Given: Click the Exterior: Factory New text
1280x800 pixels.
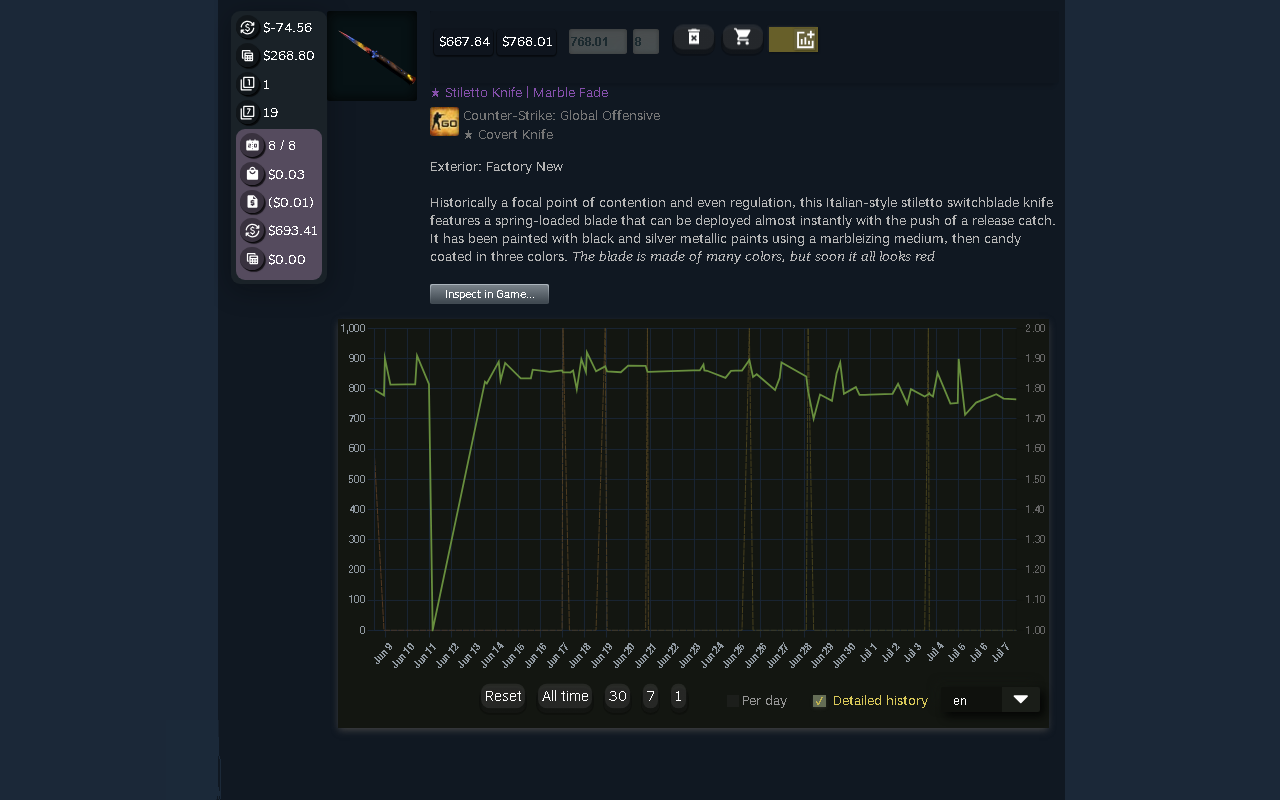Looking at the screenshot, I should [x=496, y=167].
